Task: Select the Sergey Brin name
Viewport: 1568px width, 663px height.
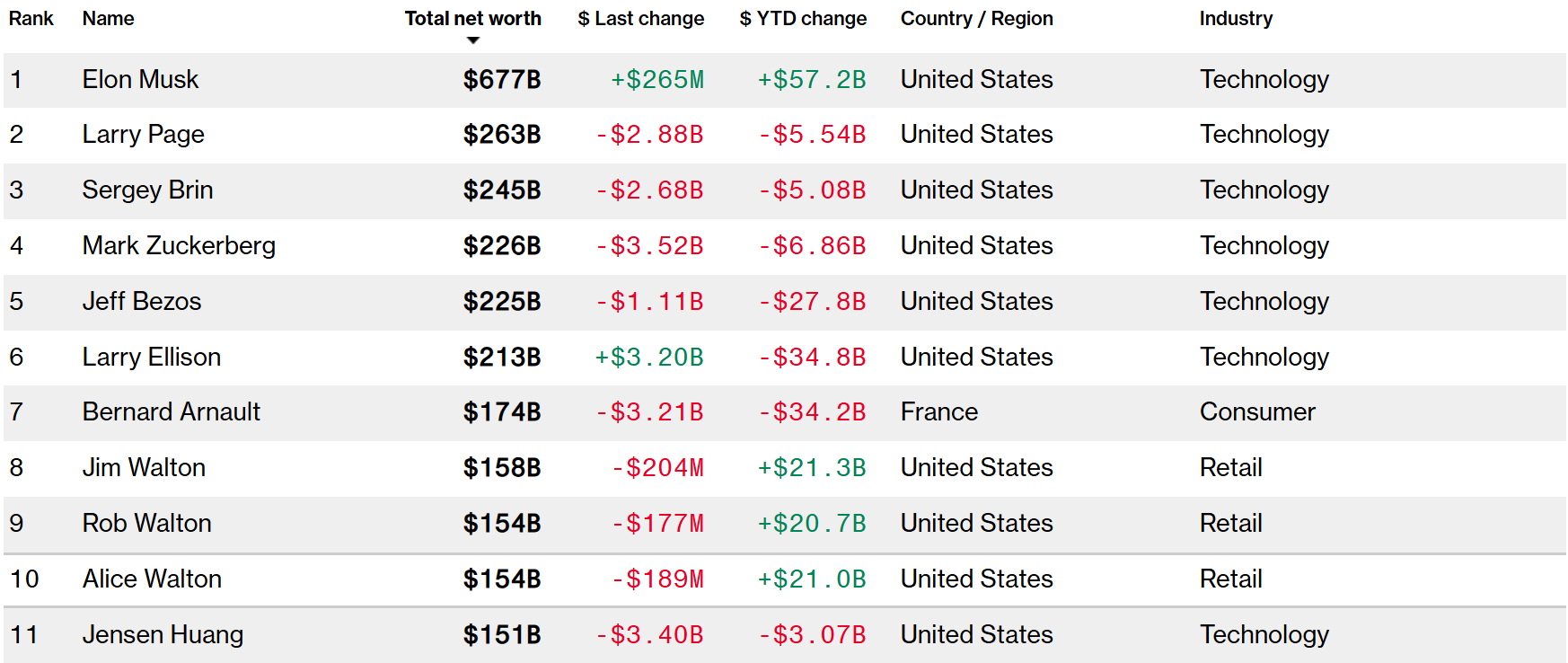Action: click(147, 190)
